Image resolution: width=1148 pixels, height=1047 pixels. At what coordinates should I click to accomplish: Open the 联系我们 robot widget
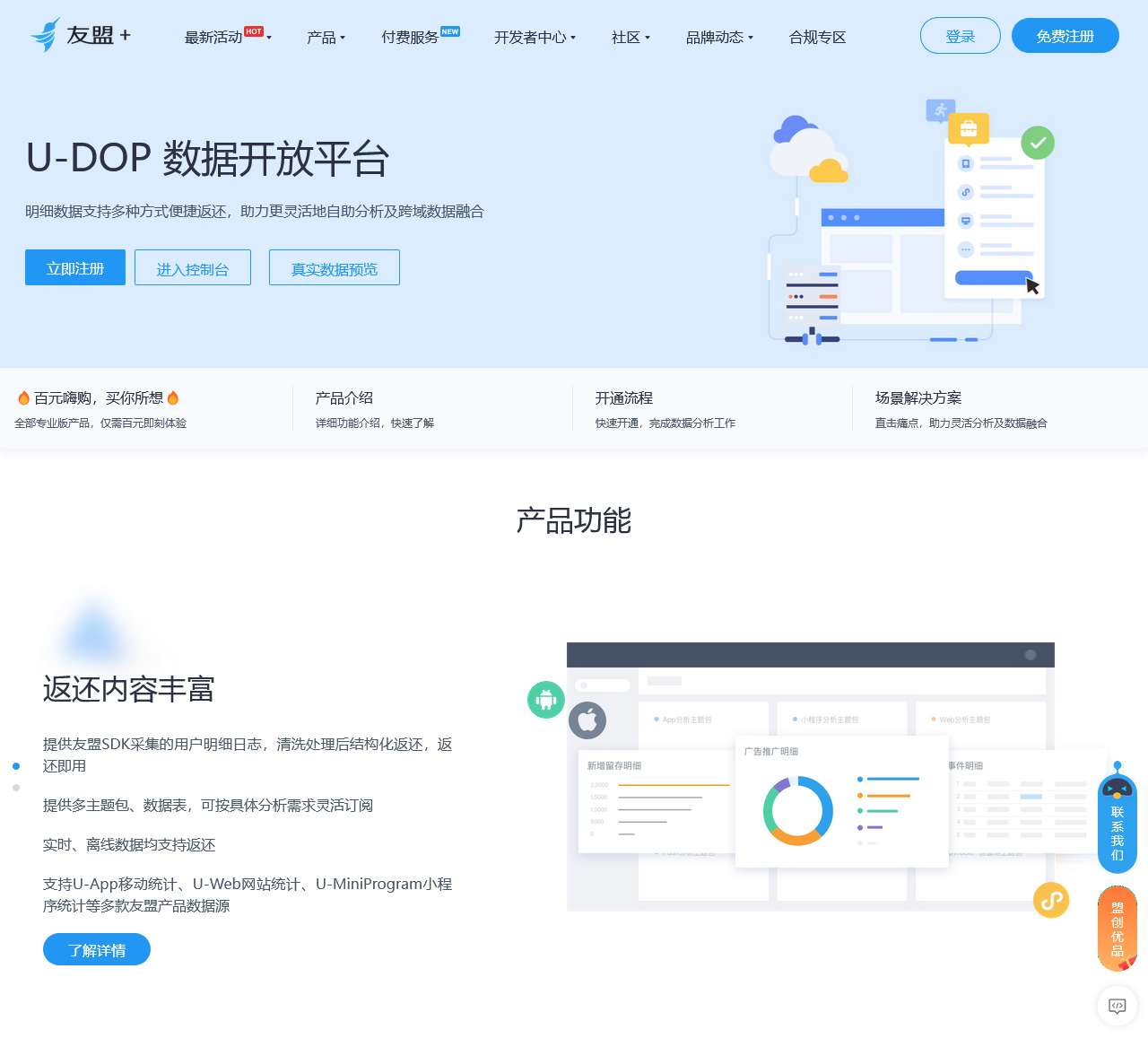pyautogui.click(x=1118, y=818)
